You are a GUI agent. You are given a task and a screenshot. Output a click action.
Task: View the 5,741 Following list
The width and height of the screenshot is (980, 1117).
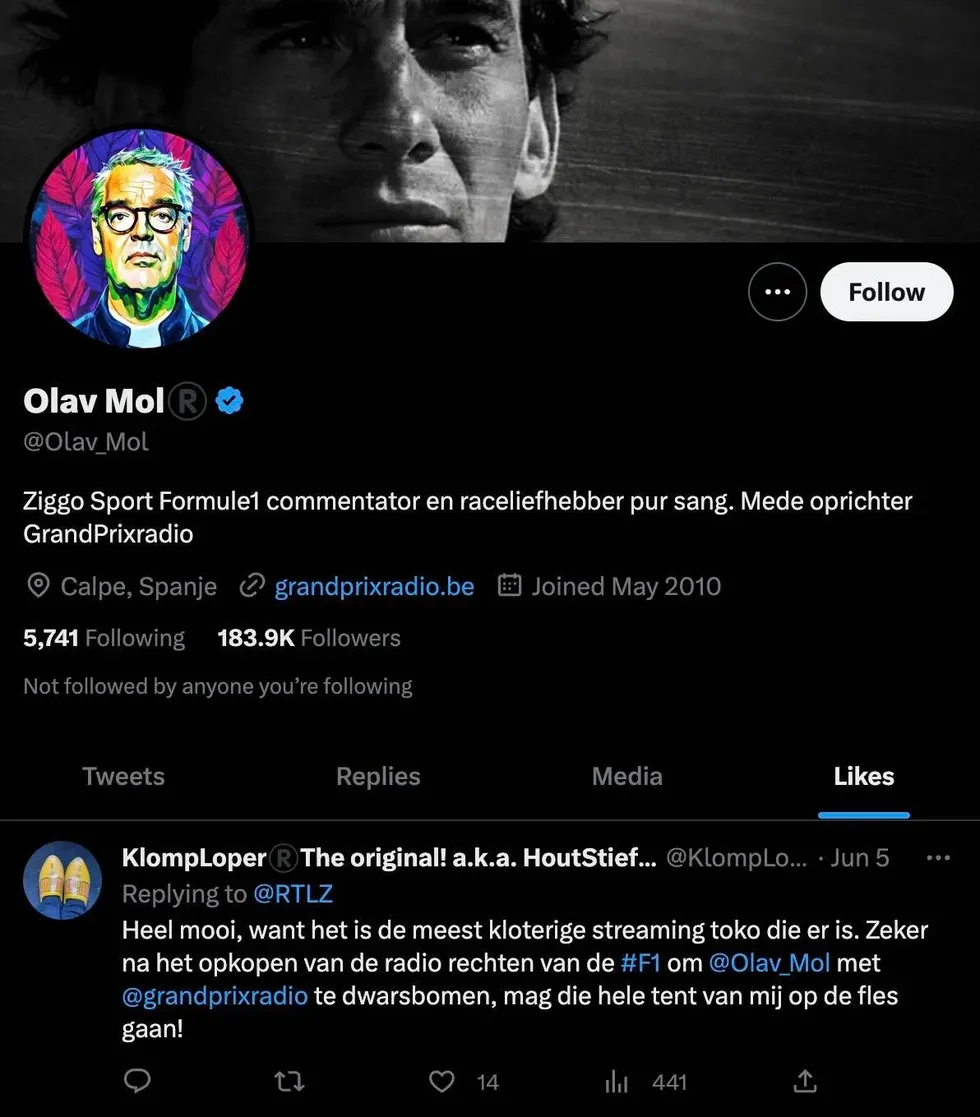click(x=104, y=638)
